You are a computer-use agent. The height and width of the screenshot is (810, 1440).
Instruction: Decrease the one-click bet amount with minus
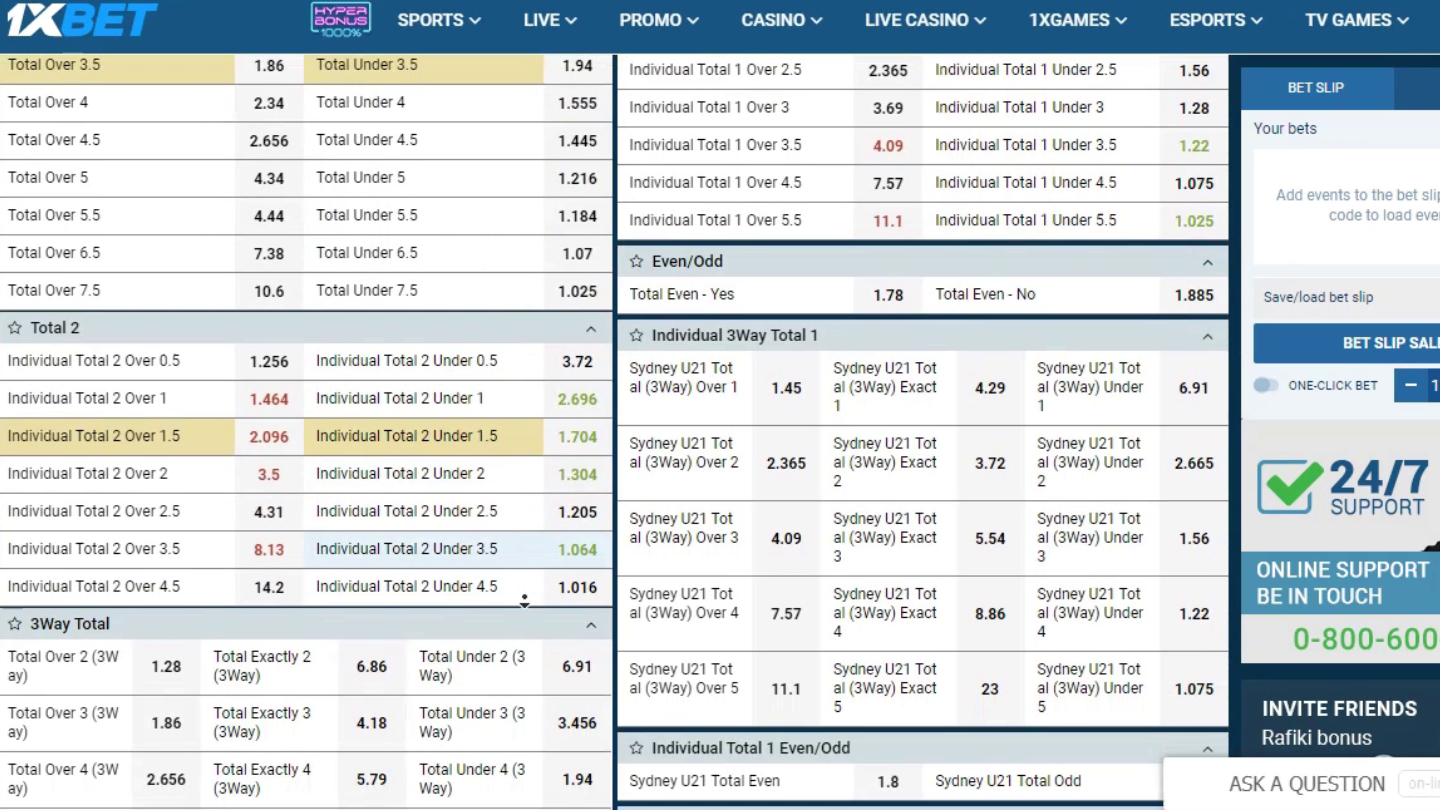(1411, 386)
